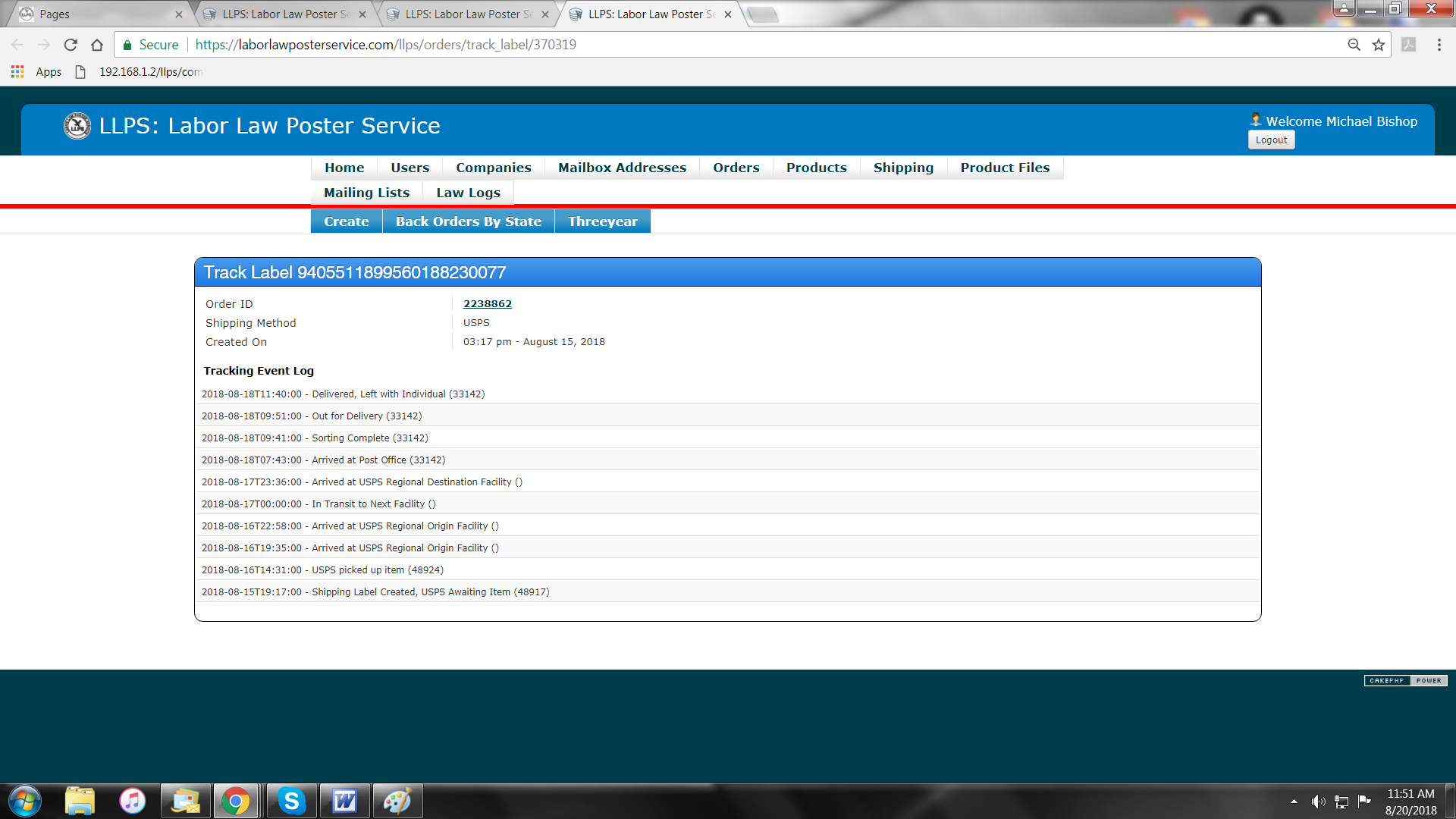Open order ID 2238862 link

coord(487,303)
